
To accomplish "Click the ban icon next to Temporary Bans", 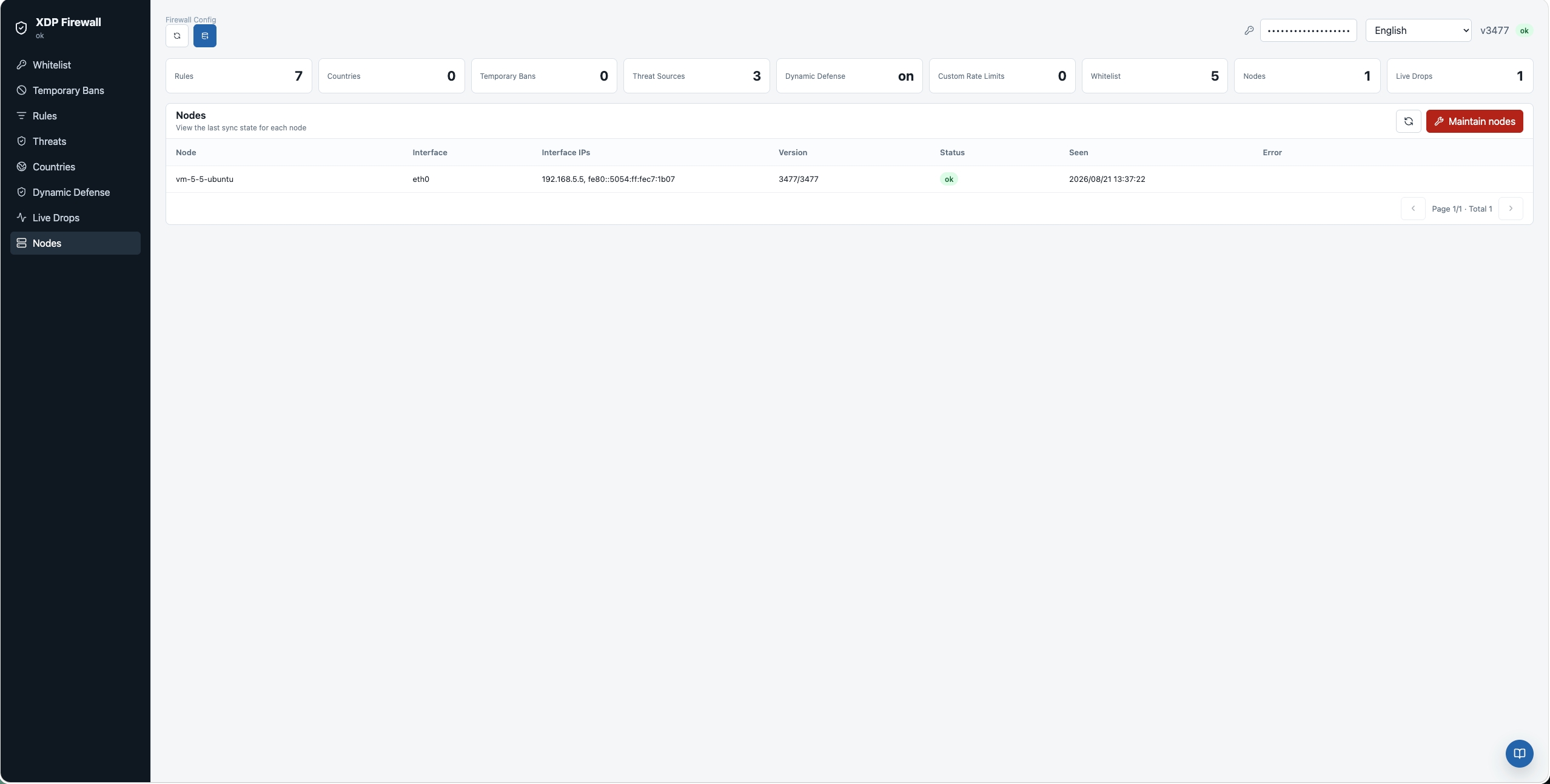I will (21, 90).
